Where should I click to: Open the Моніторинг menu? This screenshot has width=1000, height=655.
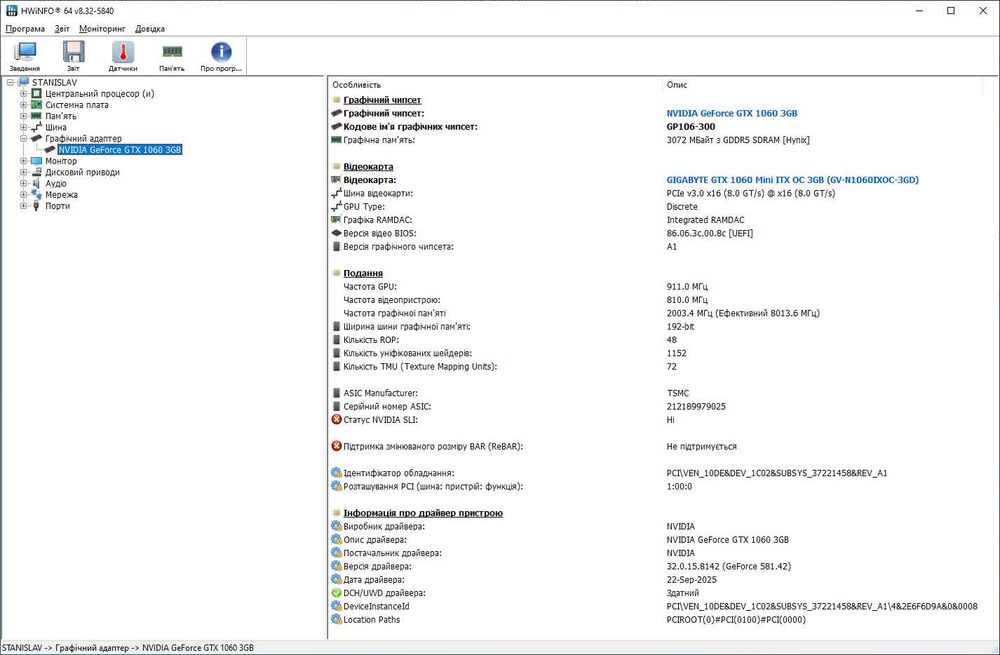(x=102, y=29)
